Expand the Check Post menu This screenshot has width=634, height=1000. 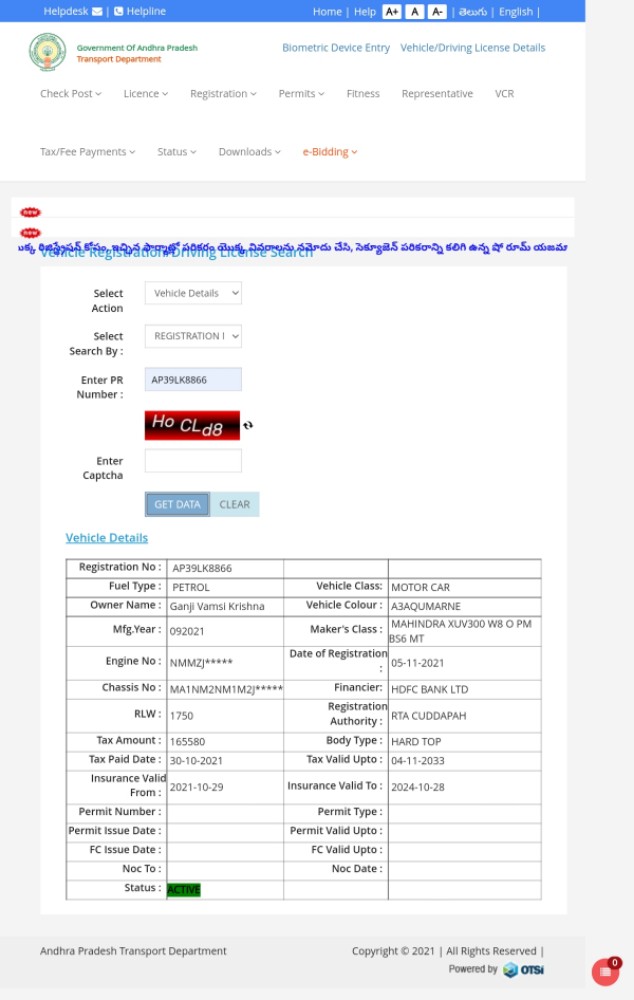click(71, 94)
